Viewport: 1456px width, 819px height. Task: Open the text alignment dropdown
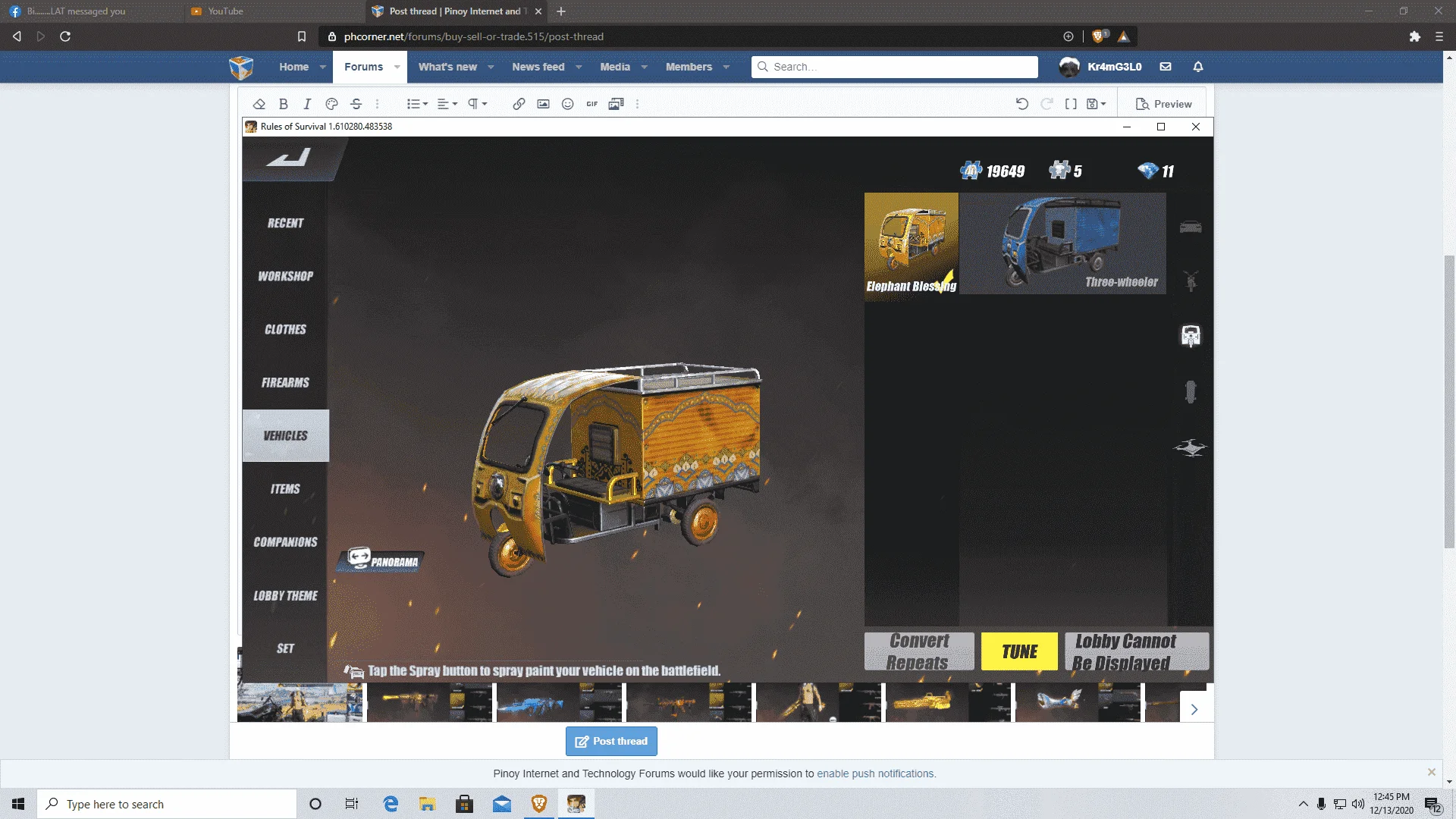(x=447, y=104)
